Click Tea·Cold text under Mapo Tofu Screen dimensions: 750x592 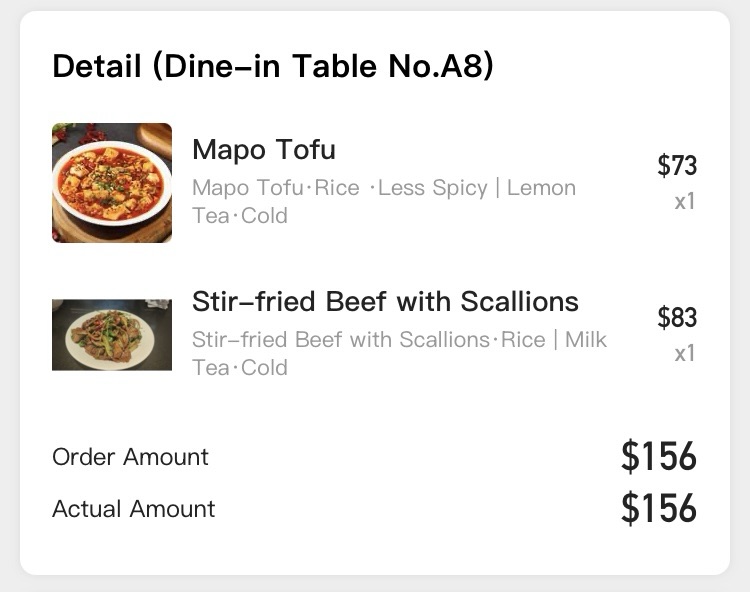click(240, 216)
